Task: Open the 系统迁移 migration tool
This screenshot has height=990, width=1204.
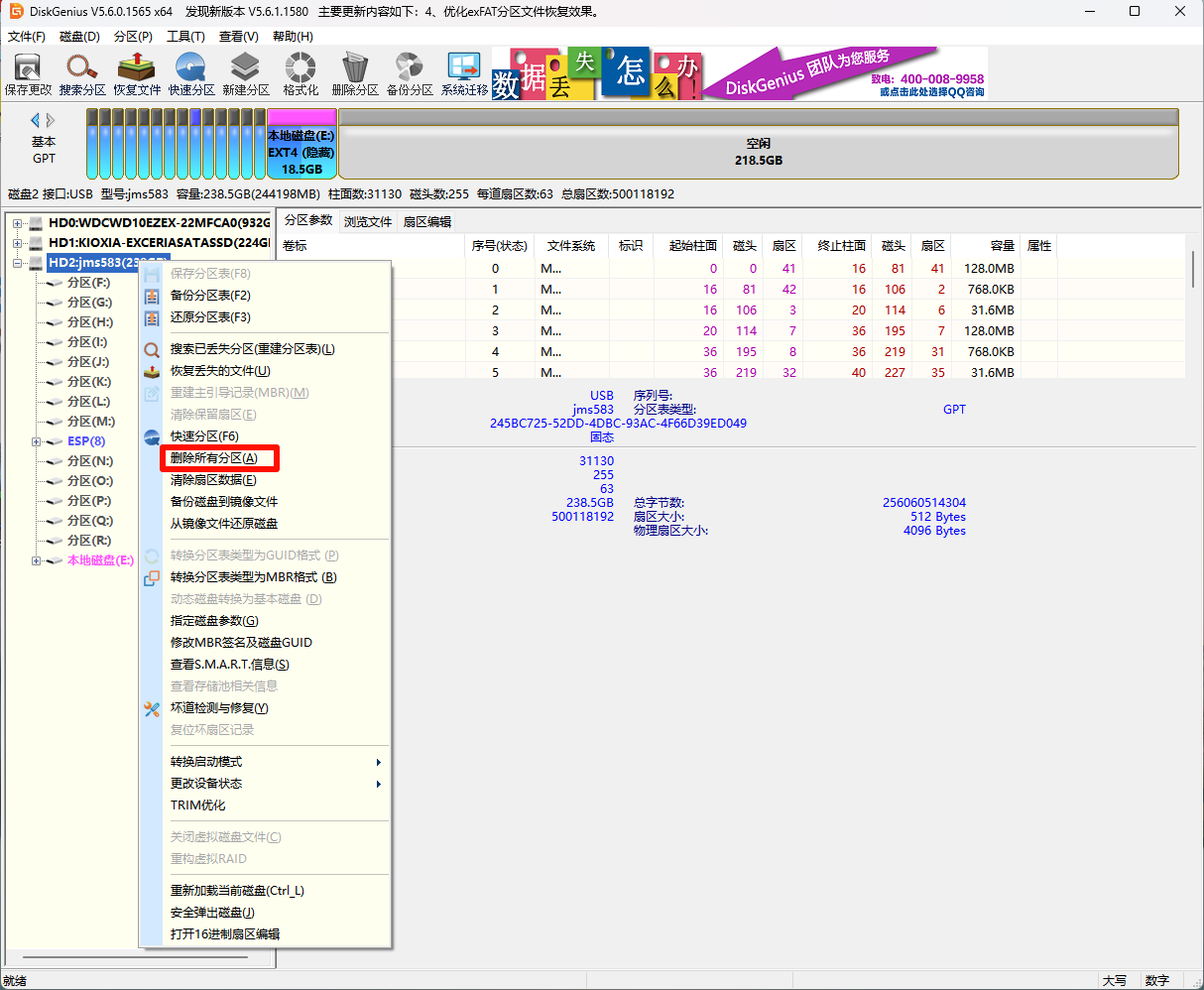Action: click(464, 74)
